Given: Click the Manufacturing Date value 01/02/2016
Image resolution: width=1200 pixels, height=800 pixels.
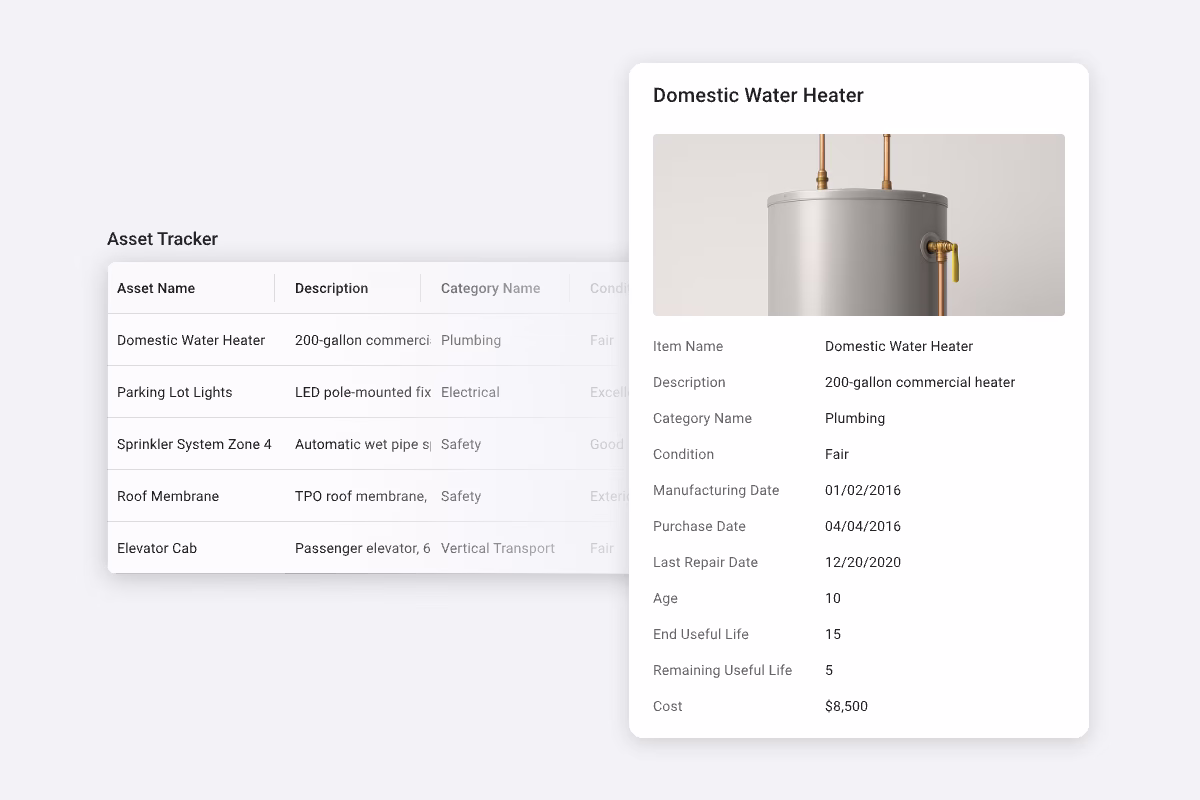Looking at the screenshot, I should click(x=862, y=490).
